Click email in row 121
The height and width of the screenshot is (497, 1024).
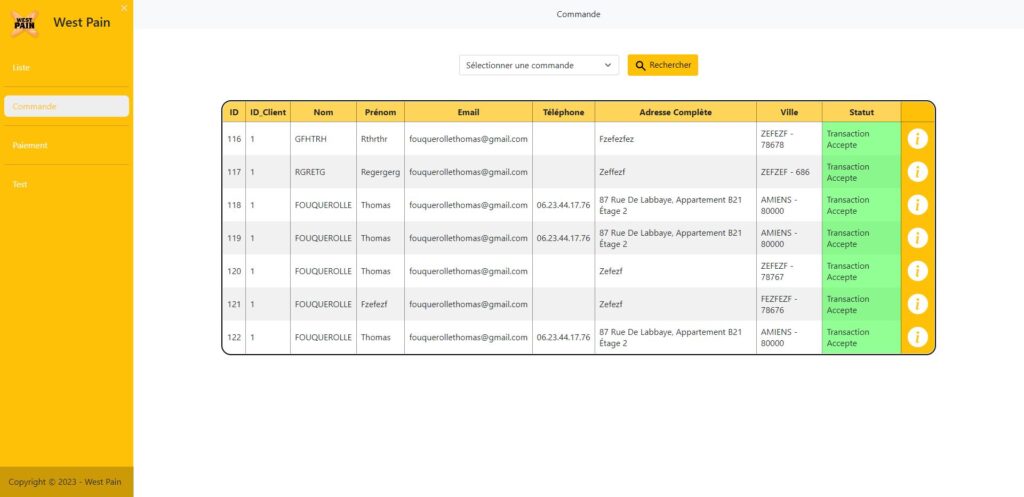[468, 304]
